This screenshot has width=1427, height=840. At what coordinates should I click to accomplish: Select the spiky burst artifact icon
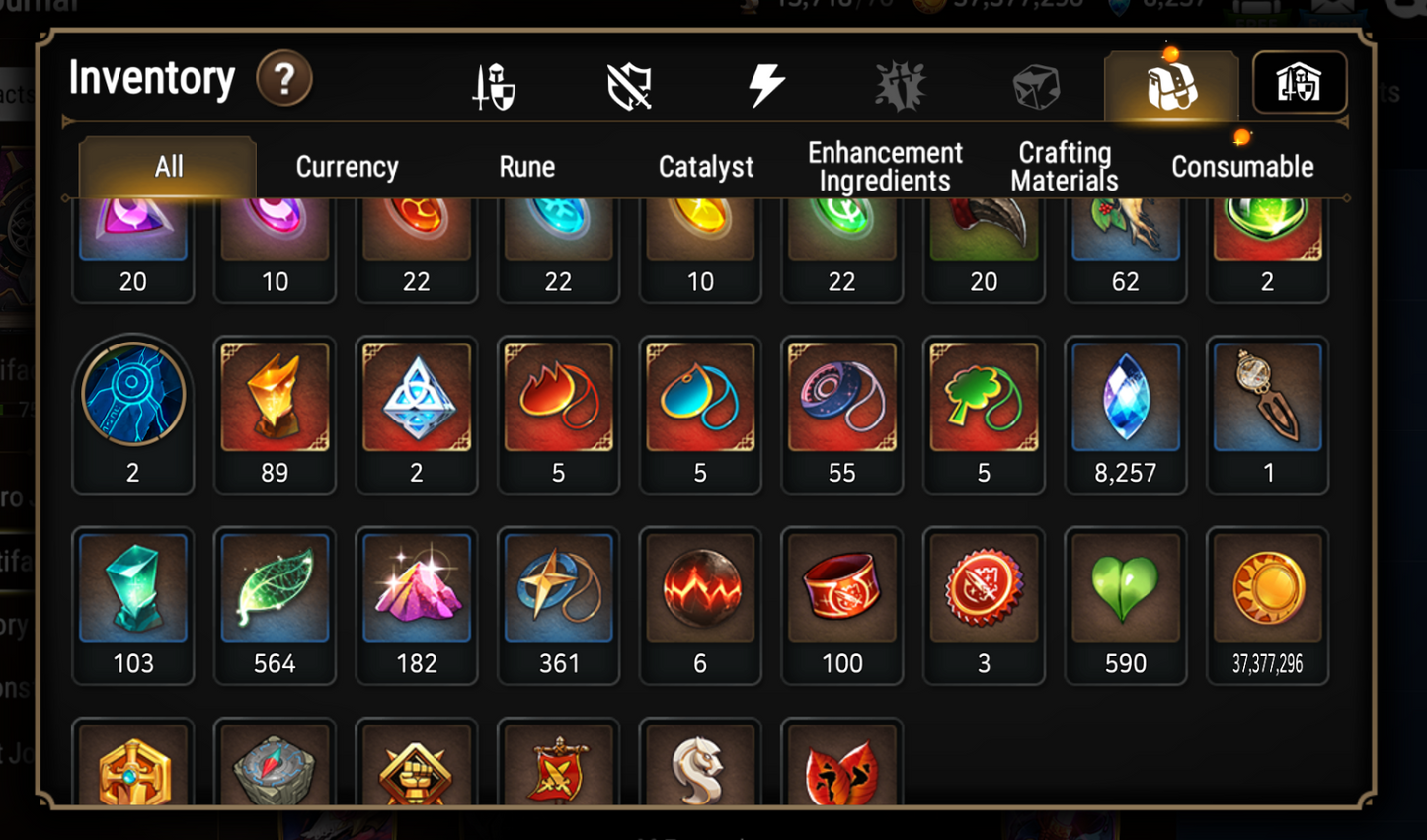tap(901, 86)
